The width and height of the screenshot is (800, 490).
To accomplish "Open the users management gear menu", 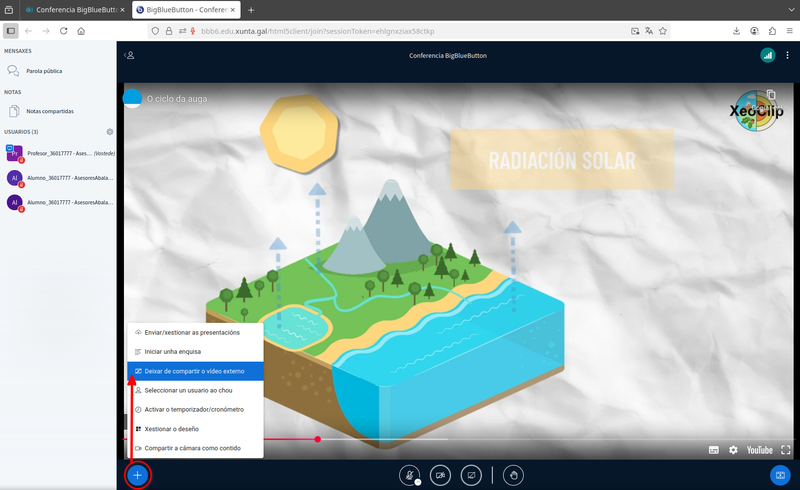I will 110,132.
